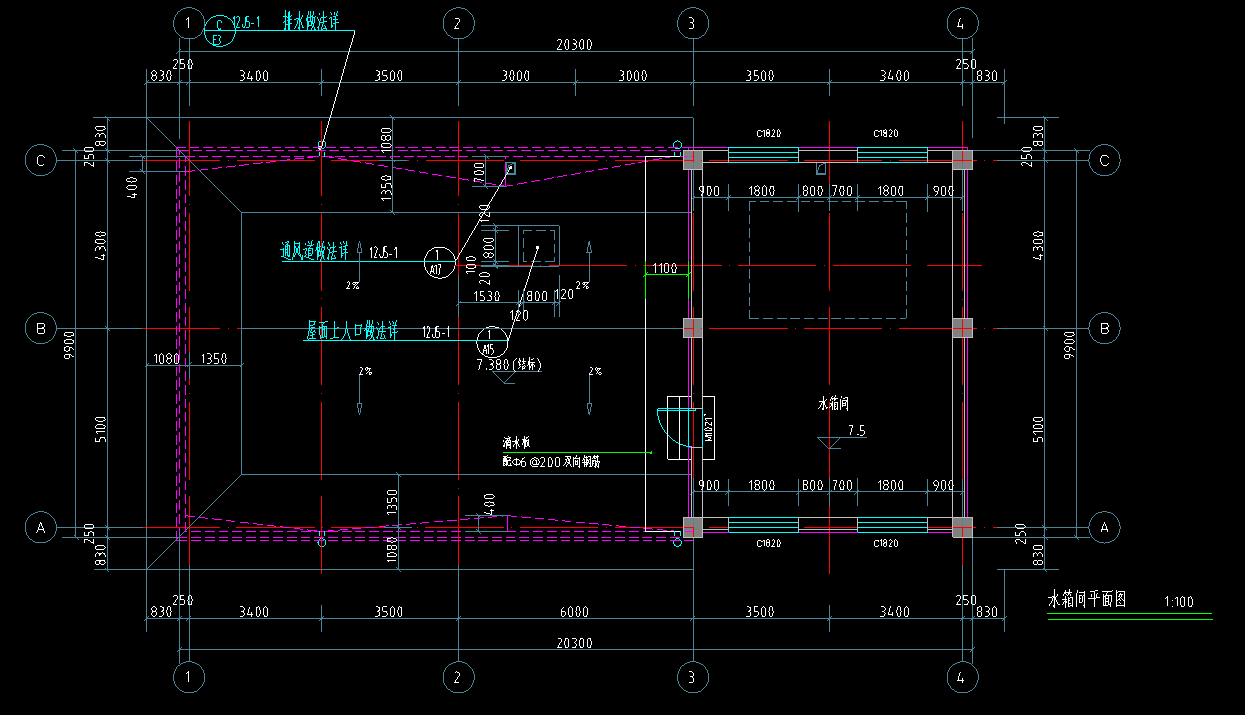
Task: Select axis bubble 4 at the bottom
Action: (x=961, y=678)
